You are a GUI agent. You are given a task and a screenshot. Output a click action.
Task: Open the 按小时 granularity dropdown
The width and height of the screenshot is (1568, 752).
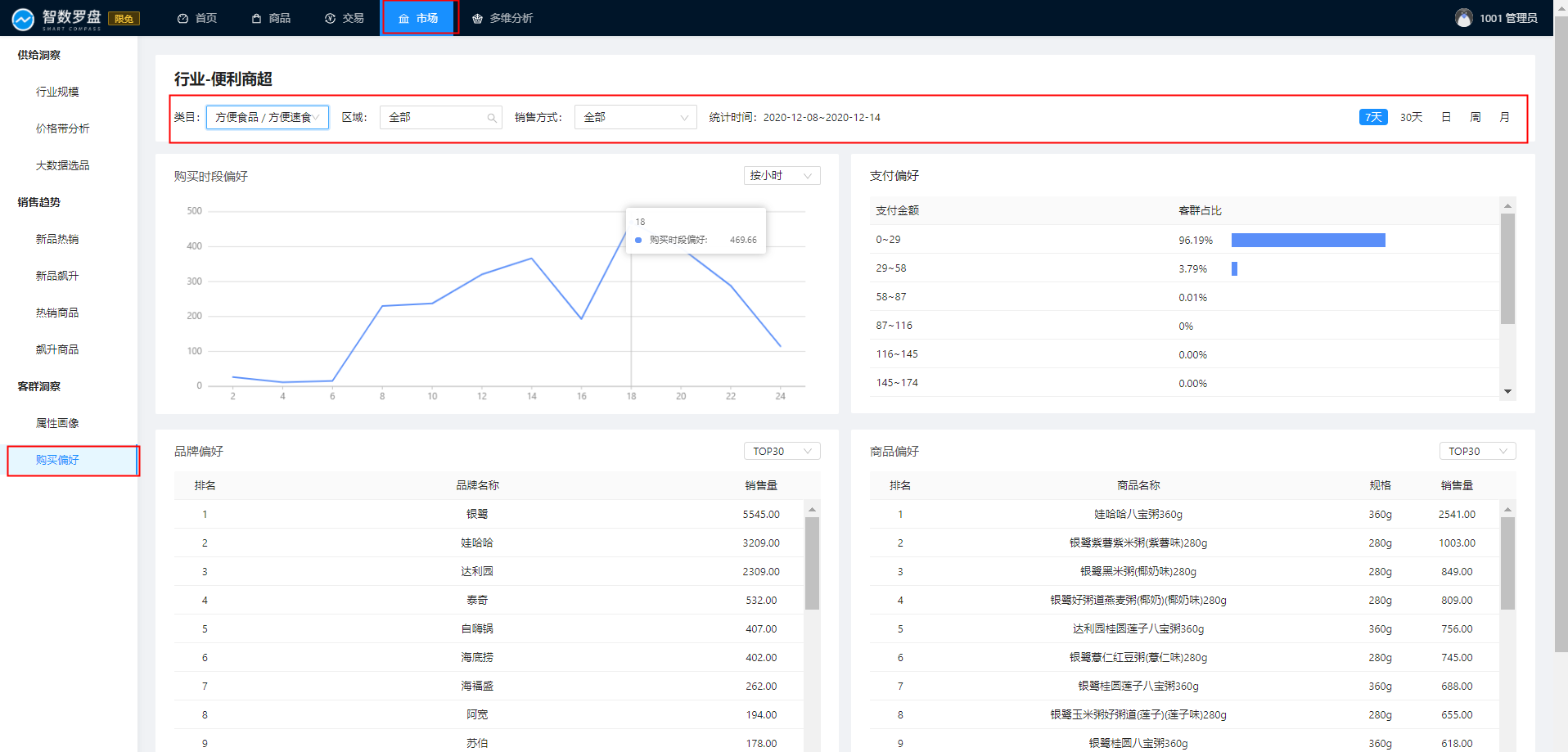781,176
